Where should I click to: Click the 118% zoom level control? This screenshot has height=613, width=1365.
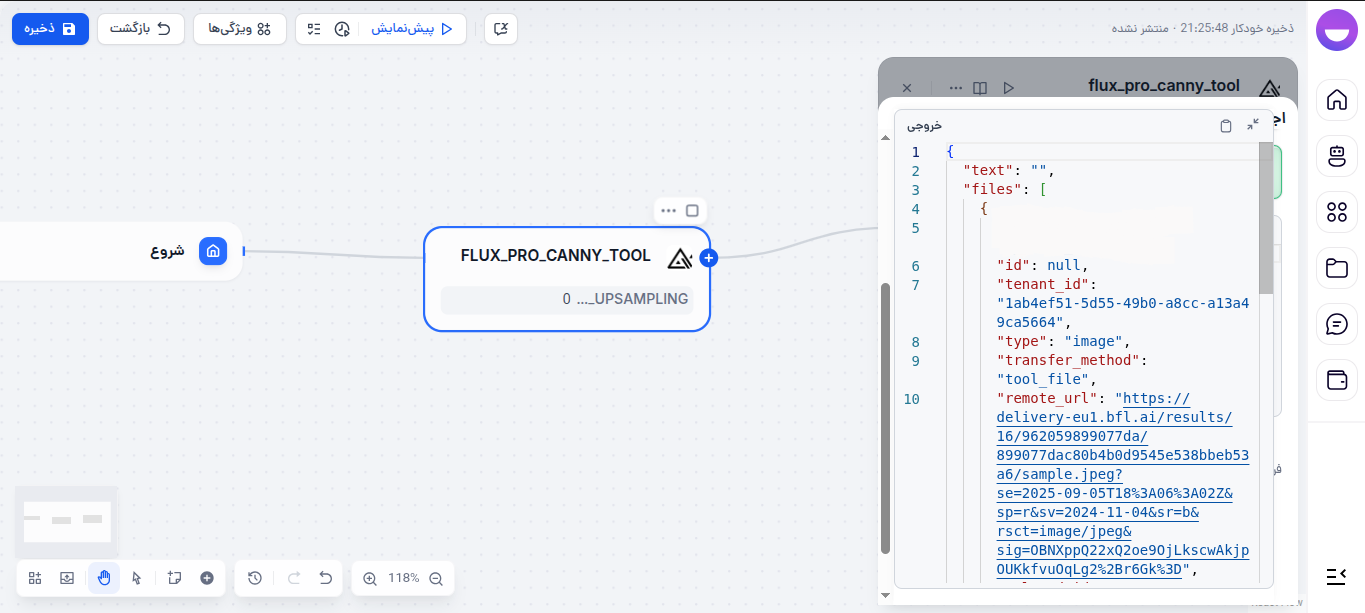coord(403,578)
